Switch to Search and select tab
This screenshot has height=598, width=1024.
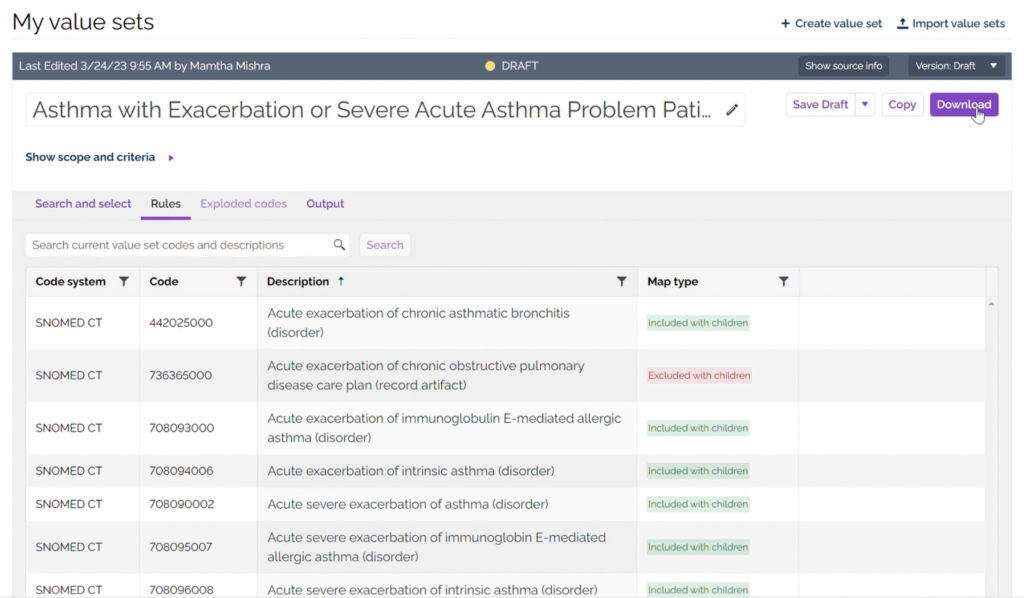pyautogui.click(x=83, y=204)
